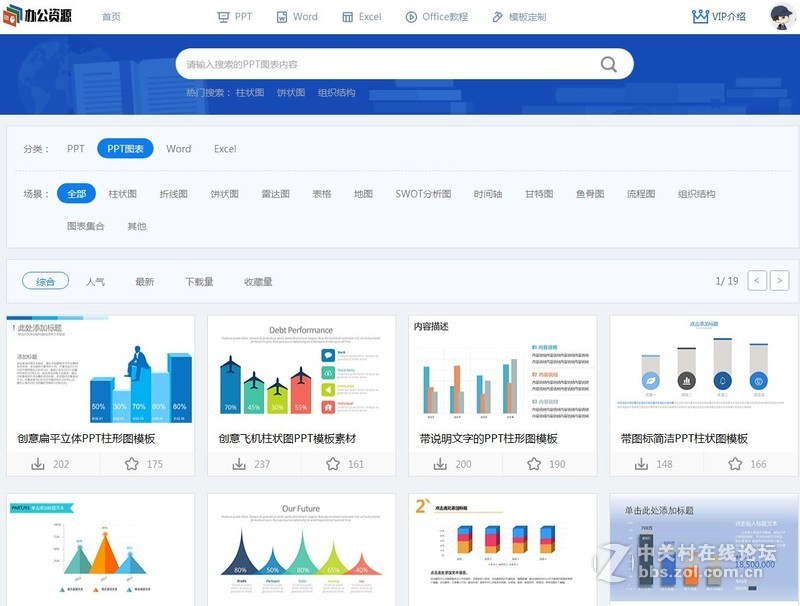The height and width of the screenshot is (606, 800).
Task: Filter templates by 雷达图
Action: pos(273,194)
